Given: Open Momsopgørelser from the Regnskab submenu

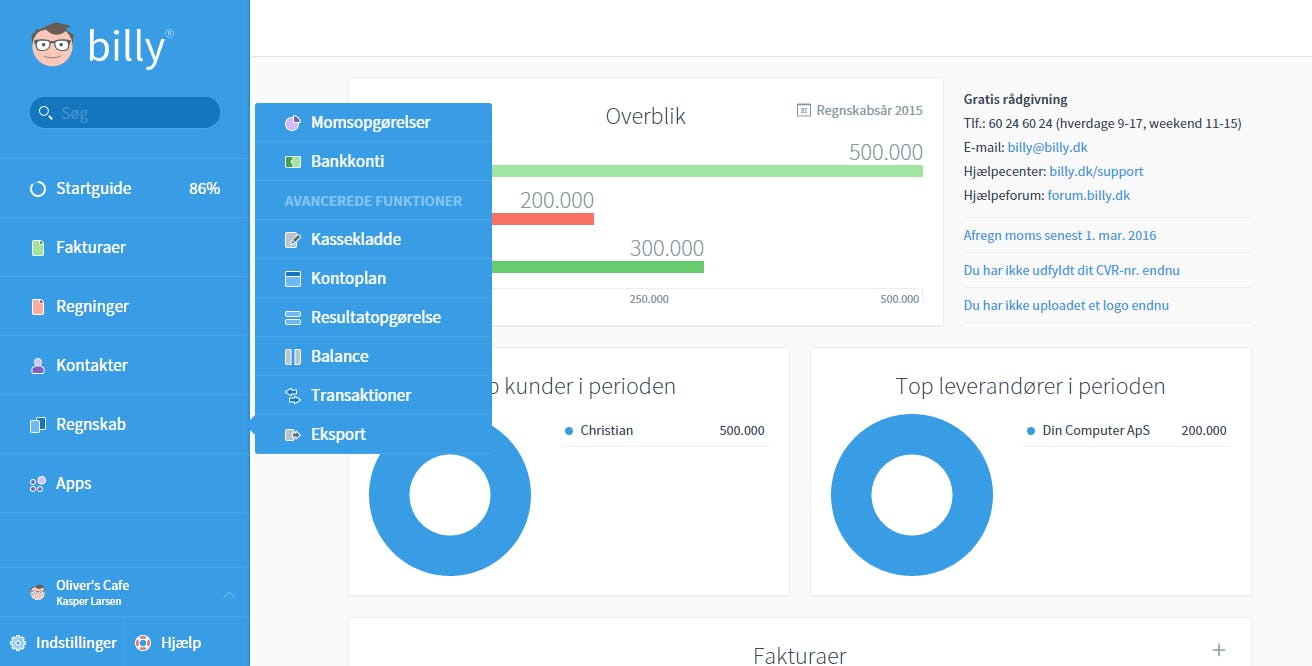Looking at the screenshot, I should [373, 122].
